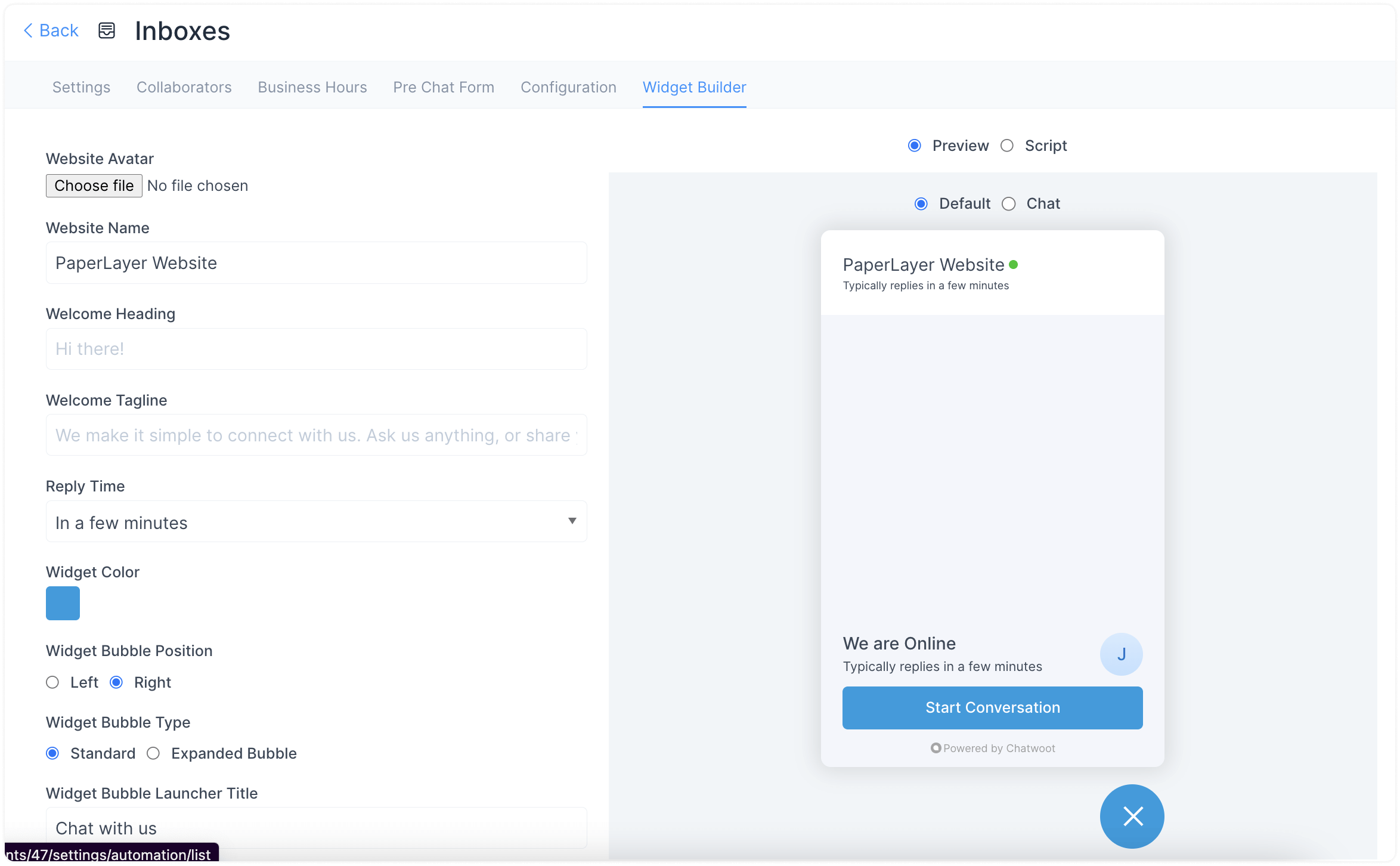Open the Configuration tab
Viewport: 1400px width, 866px height.
tap(568, 87)
